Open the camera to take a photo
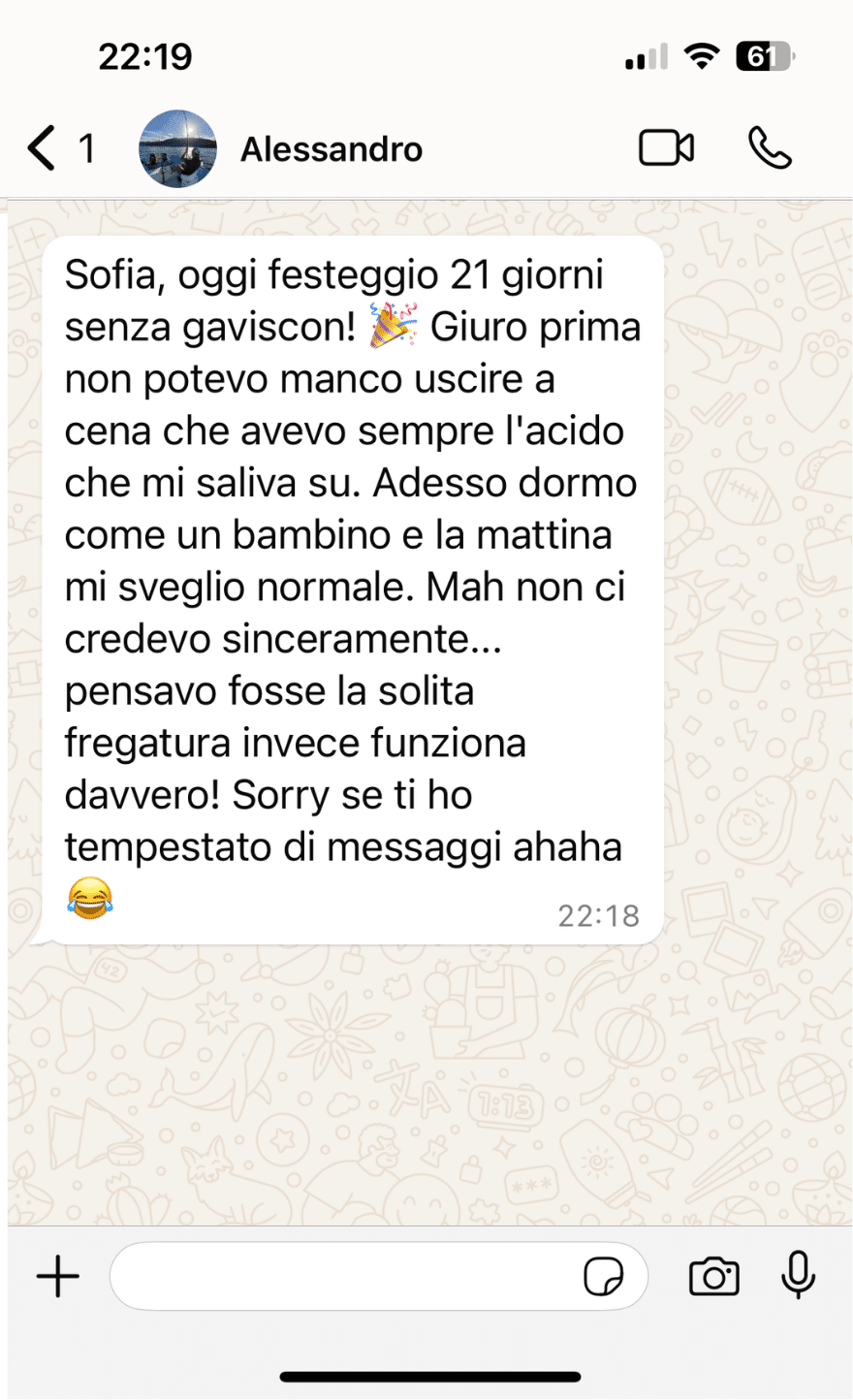Viewport: 853px width, 1400px height. [714, 1276]
